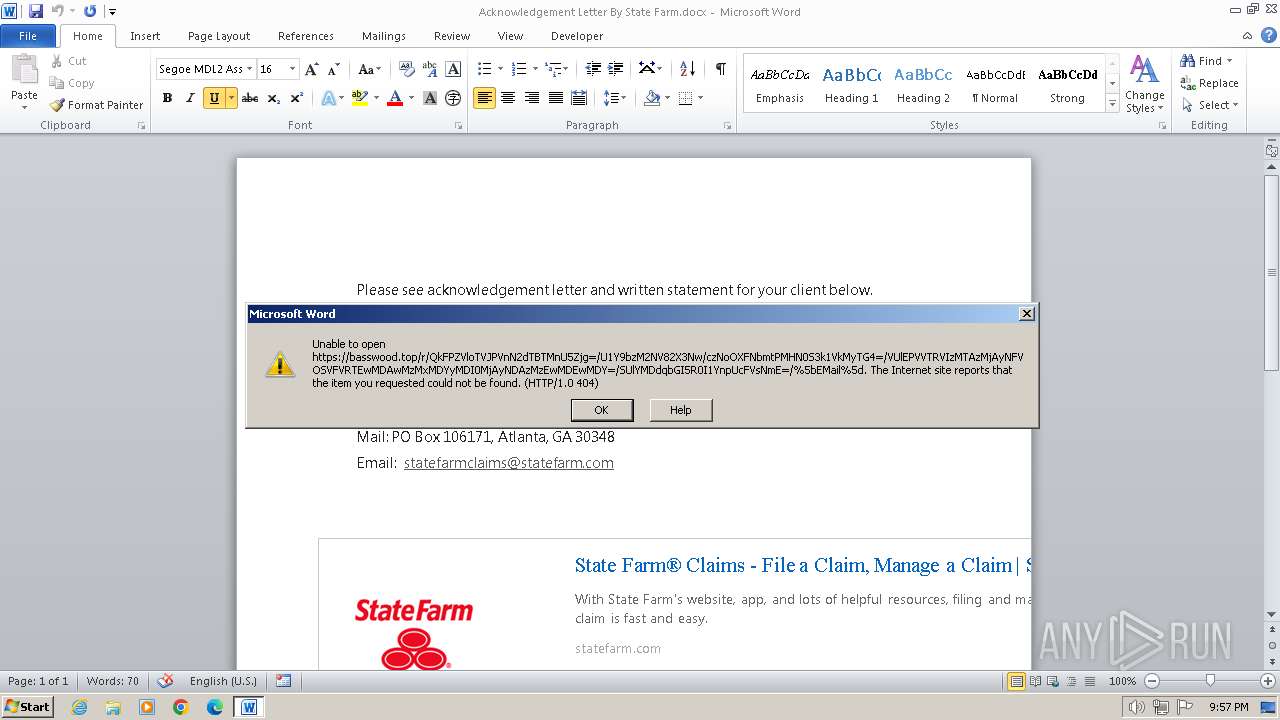Click the Paste icon
The image size is (1280, 720).
pos(24,70)
